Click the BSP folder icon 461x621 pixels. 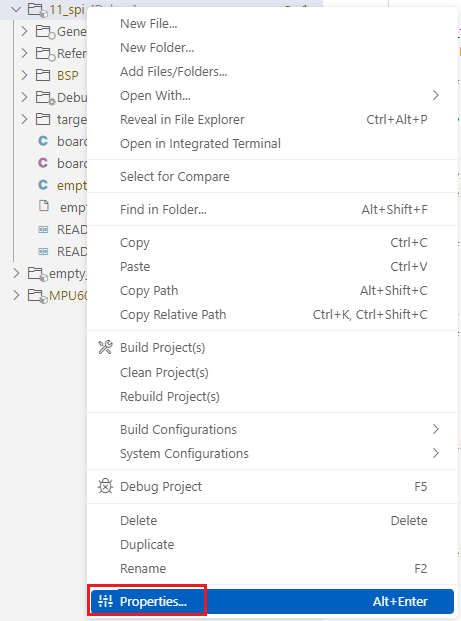tap(43, 75)
